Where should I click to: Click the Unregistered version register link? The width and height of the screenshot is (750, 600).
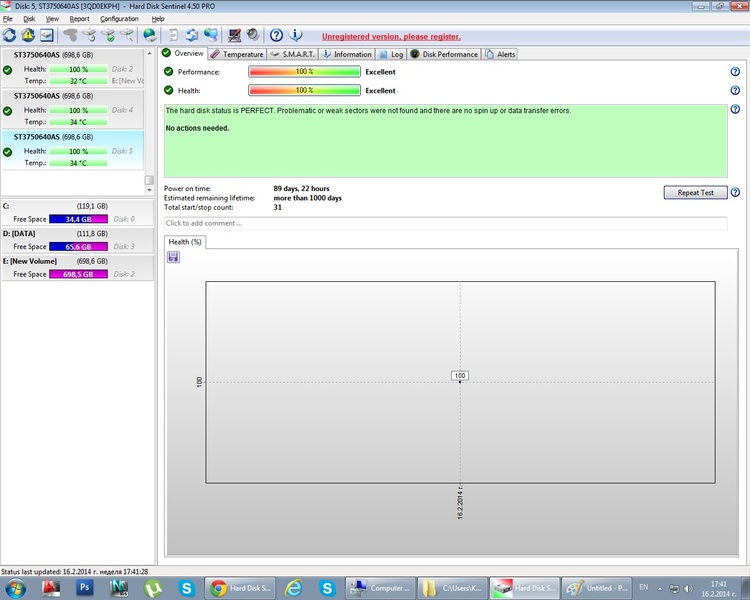391,37
